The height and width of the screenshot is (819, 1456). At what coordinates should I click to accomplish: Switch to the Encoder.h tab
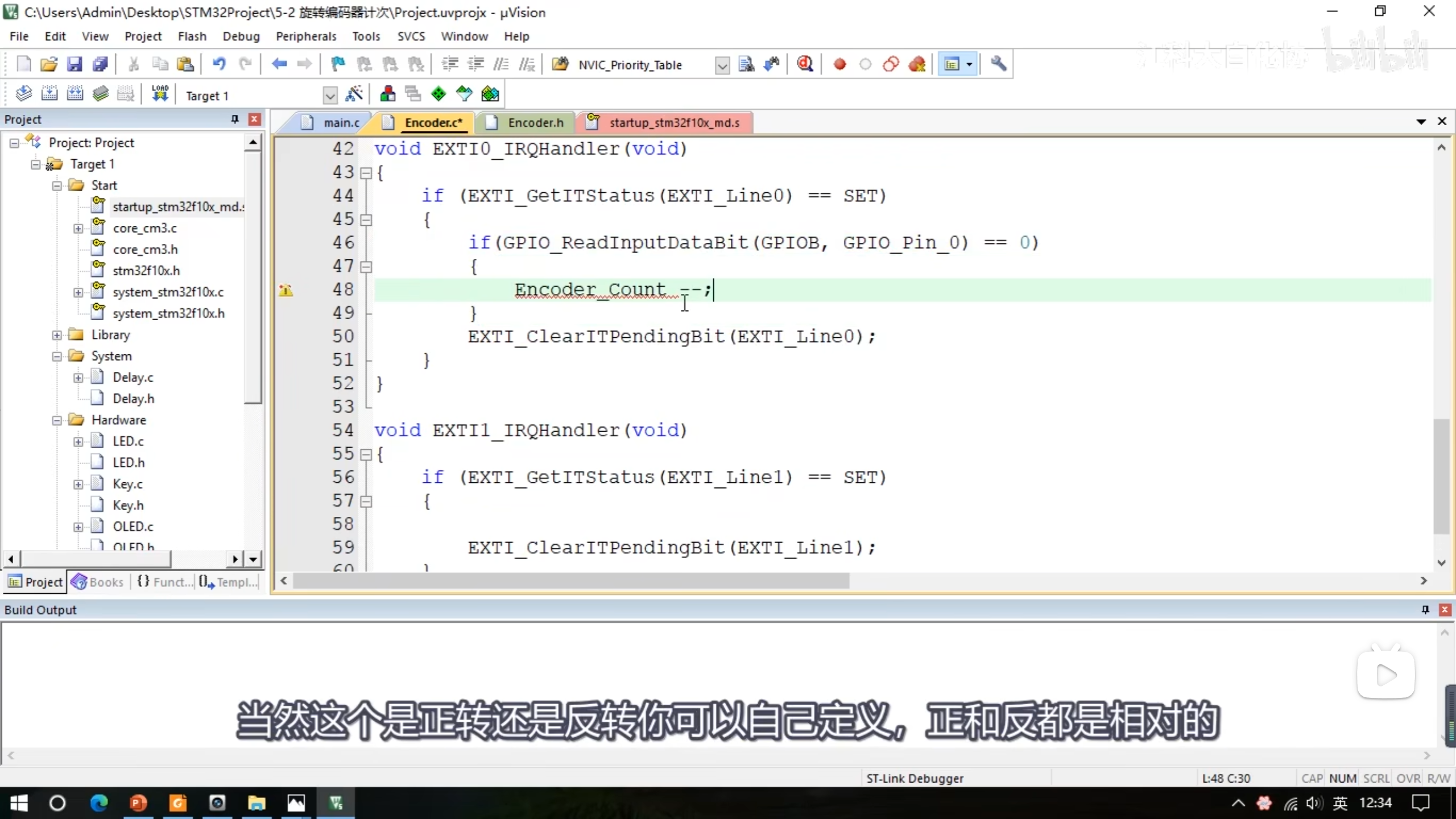point(535,123)
